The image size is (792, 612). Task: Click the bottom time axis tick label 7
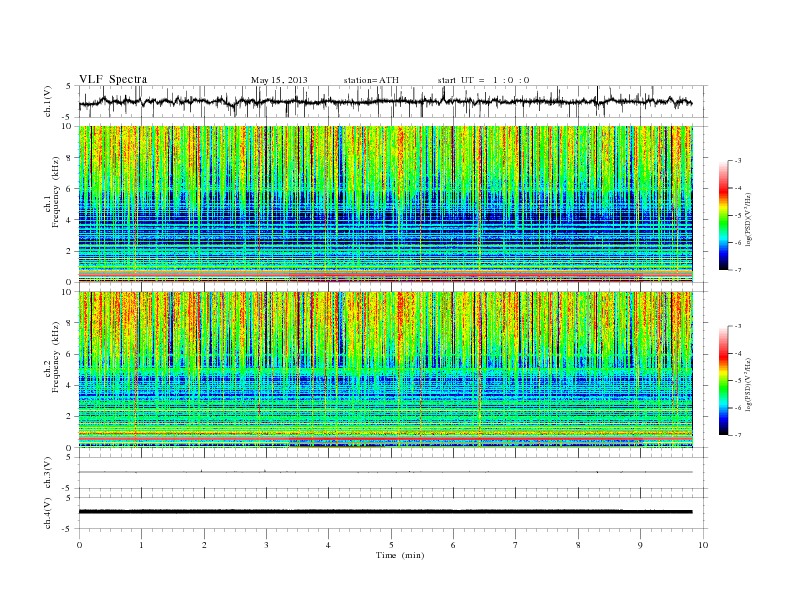[x=516, y=545]
